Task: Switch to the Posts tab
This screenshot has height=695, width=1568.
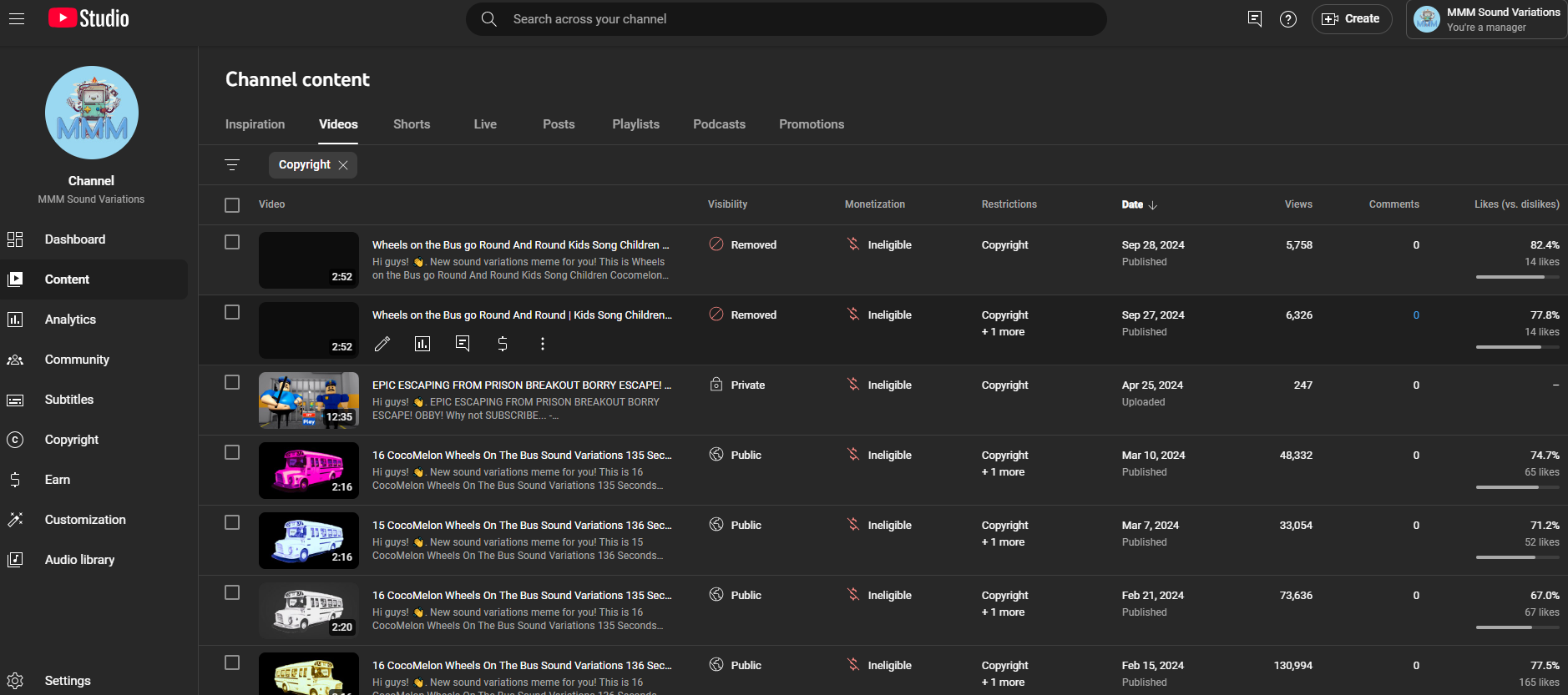Action: [x=559, y=124]
